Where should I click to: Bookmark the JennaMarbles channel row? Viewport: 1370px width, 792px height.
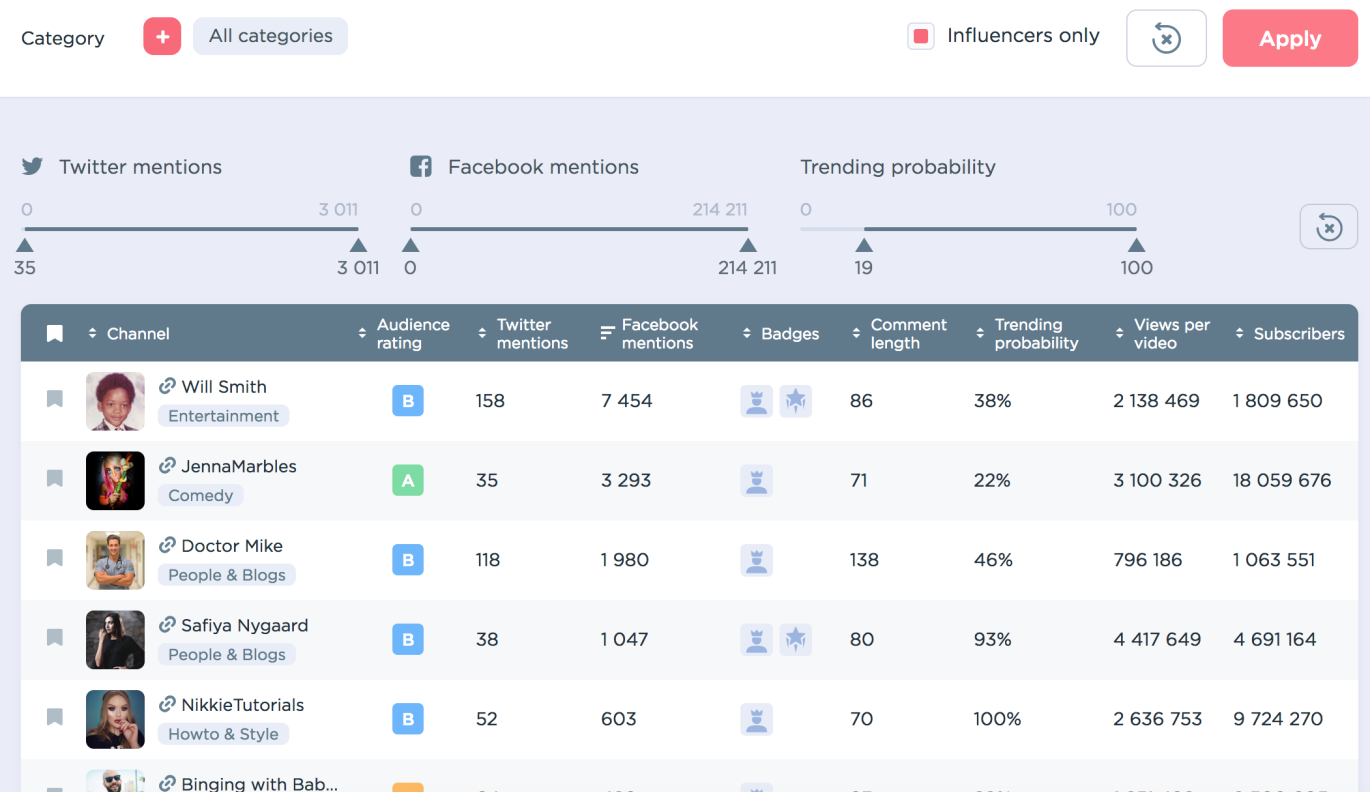[55, 478]
